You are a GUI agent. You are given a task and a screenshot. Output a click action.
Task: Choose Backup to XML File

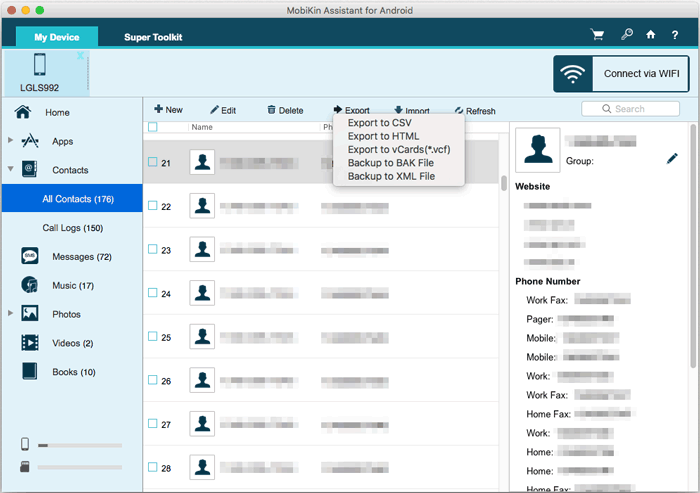(x=391, y=176)
